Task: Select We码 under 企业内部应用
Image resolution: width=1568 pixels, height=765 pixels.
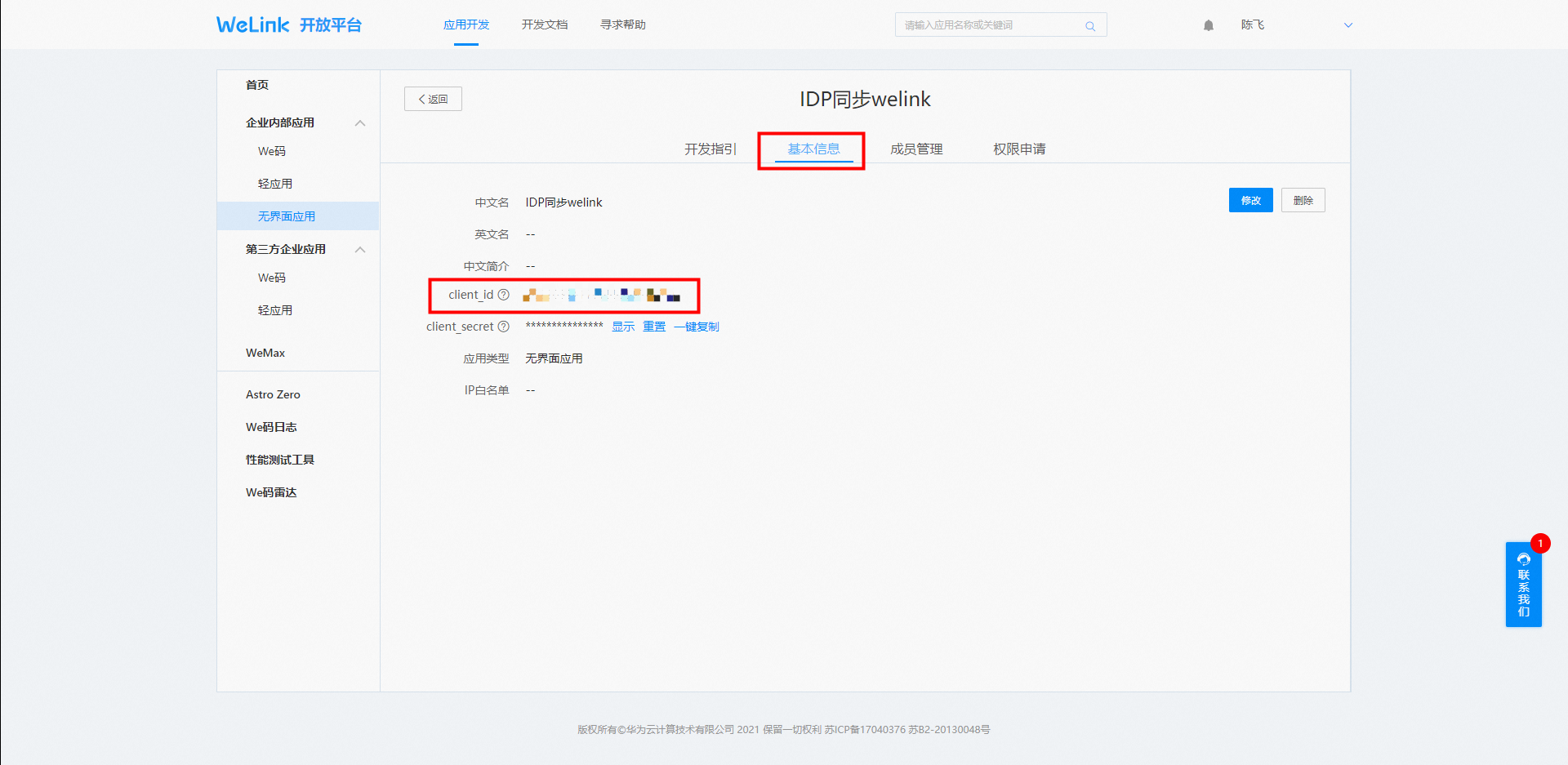Action: pyautogui.click(x=272, y=151)
